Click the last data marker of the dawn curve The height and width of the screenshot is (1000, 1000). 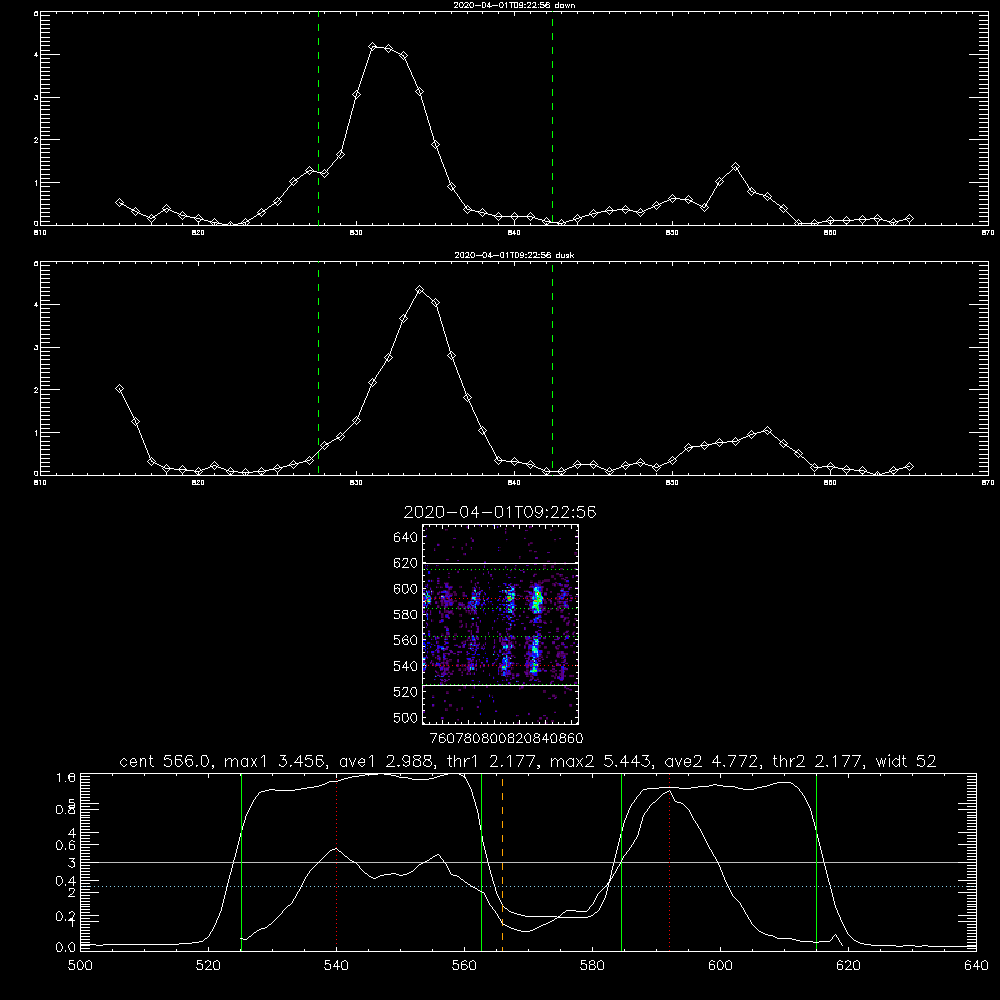pos(909,219)
